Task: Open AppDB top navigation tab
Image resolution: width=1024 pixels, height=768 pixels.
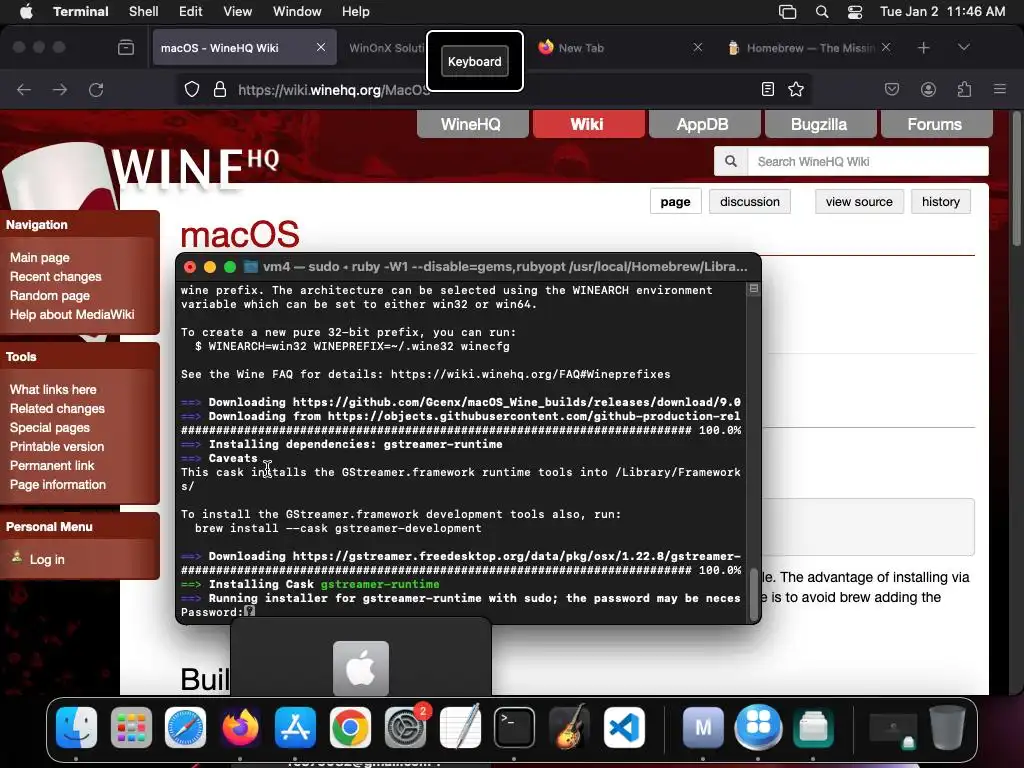Action: pos(703,124)
